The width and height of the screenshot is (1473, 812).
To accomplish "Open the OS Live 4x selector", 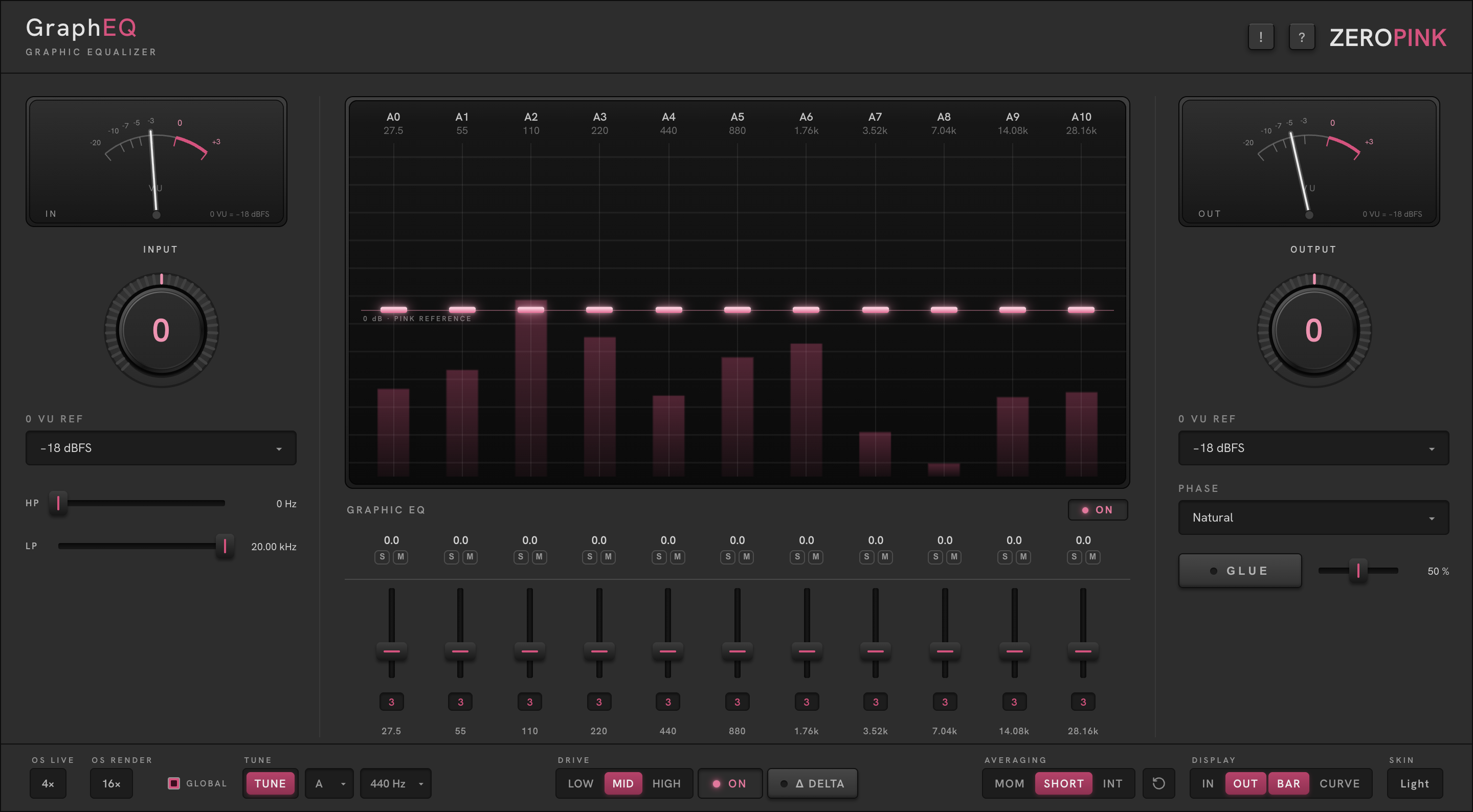I will 48,783.
